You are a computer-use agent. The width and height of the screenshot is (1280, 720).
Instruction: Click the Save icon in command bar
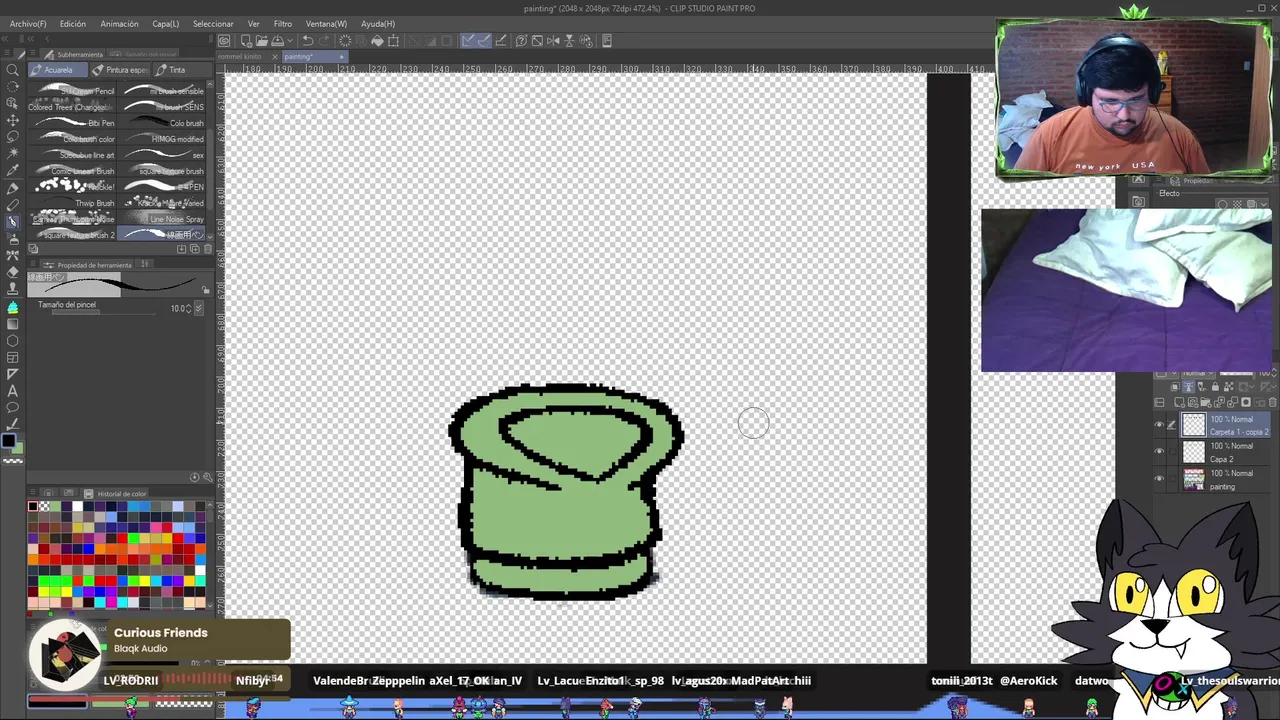pos(277,41)
